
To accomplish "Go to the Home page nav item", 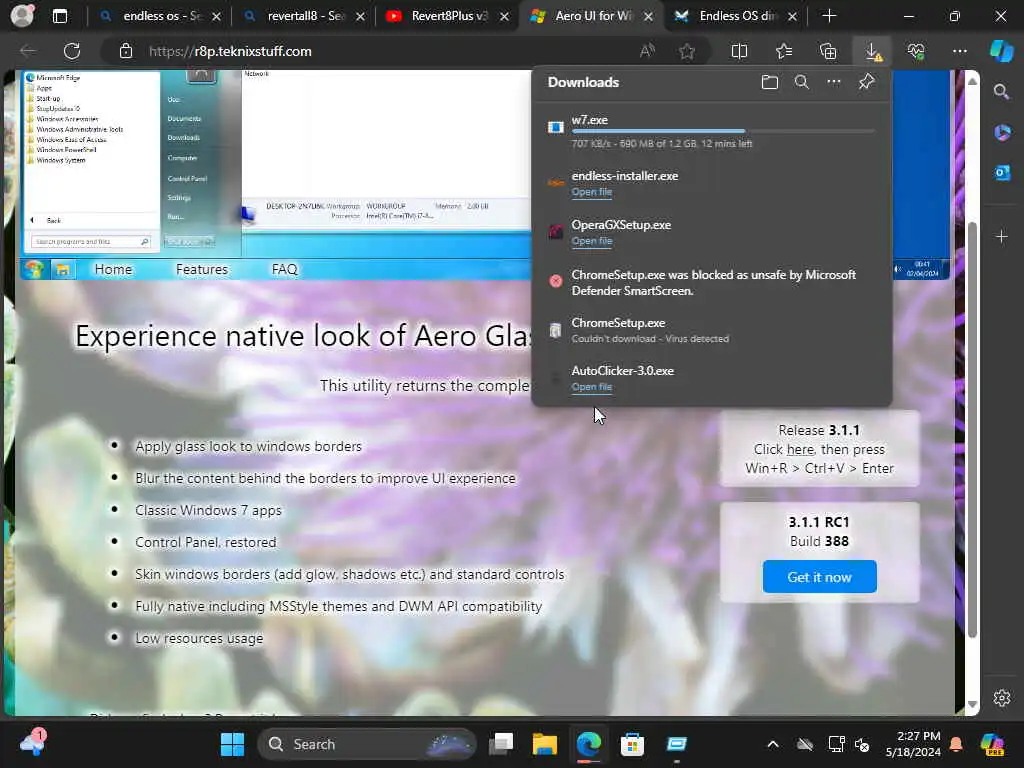I will pos(113,269).
